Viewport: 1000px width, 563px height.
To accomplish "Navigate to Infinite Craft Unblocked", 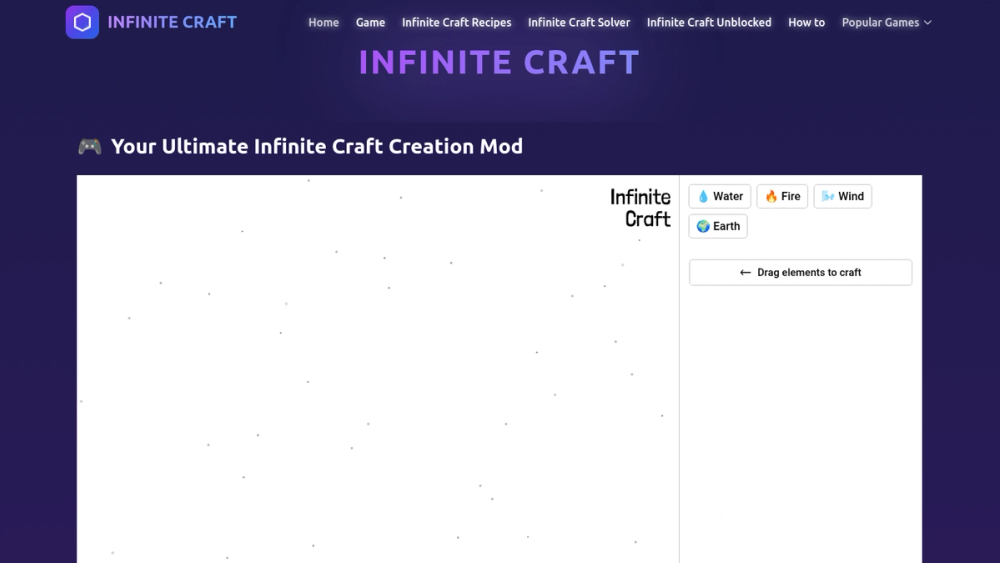I will click(x=709, y=22).
